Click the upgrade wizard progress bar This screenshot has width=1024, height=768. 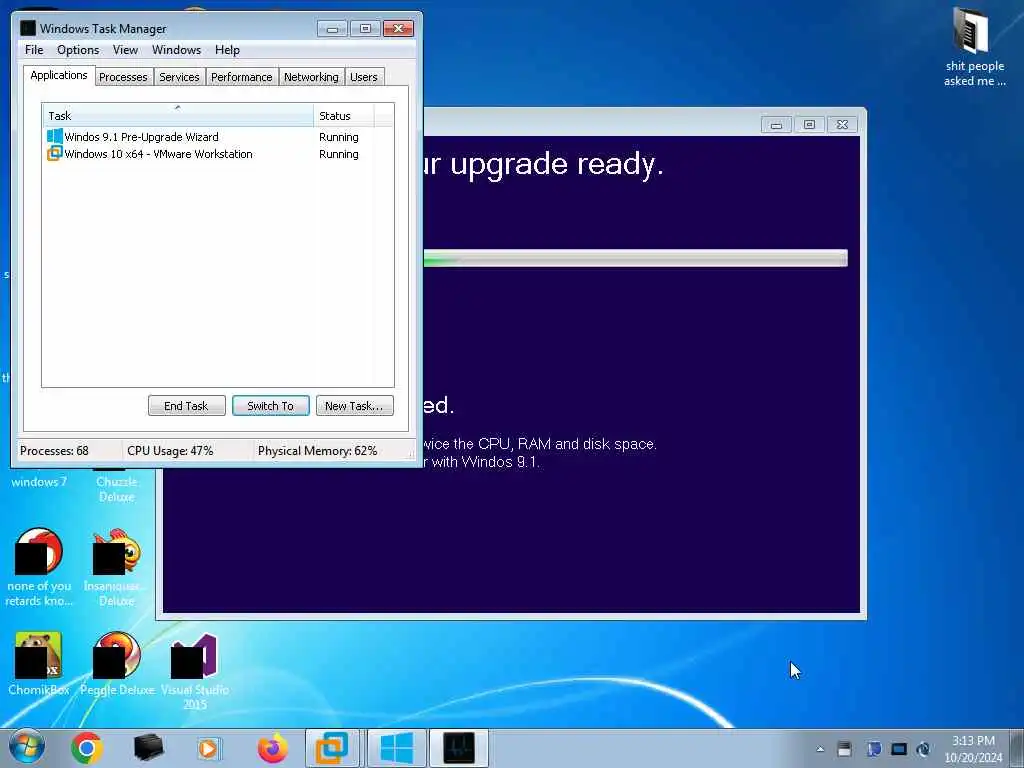(635, 258)
